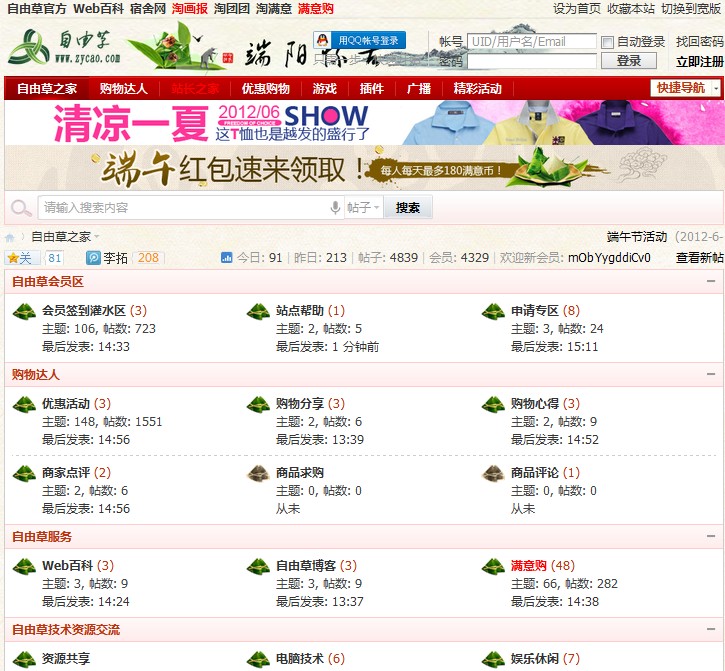
Task: Click the 找回密码 link
Action: click(700, 42)
